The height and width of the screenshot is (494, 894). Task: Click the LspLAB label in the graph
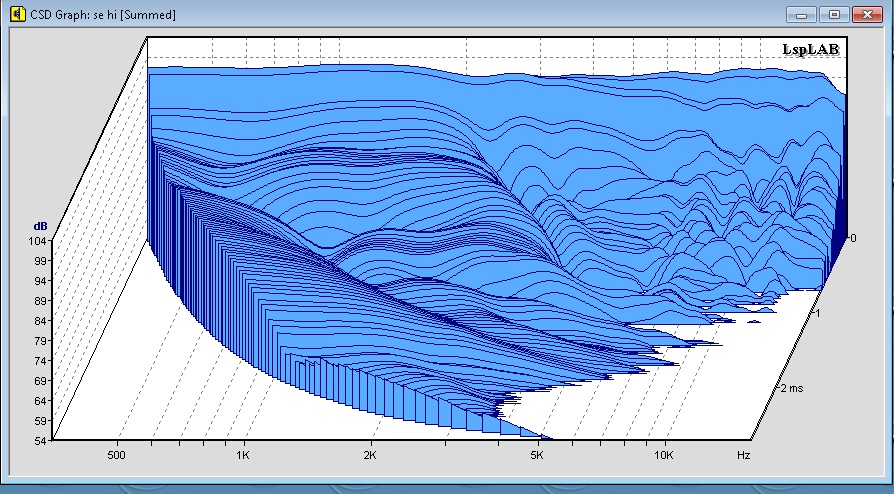pos(810,50)
